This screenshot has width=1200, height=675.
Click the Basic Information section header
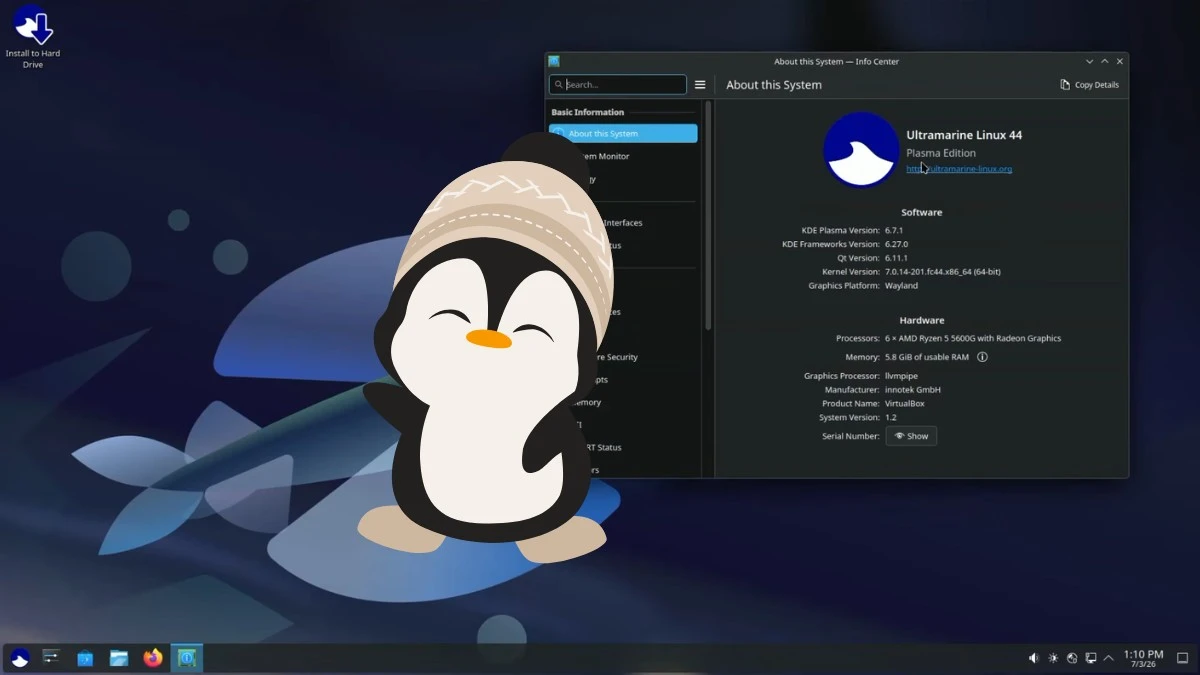[x=587, y=112]
